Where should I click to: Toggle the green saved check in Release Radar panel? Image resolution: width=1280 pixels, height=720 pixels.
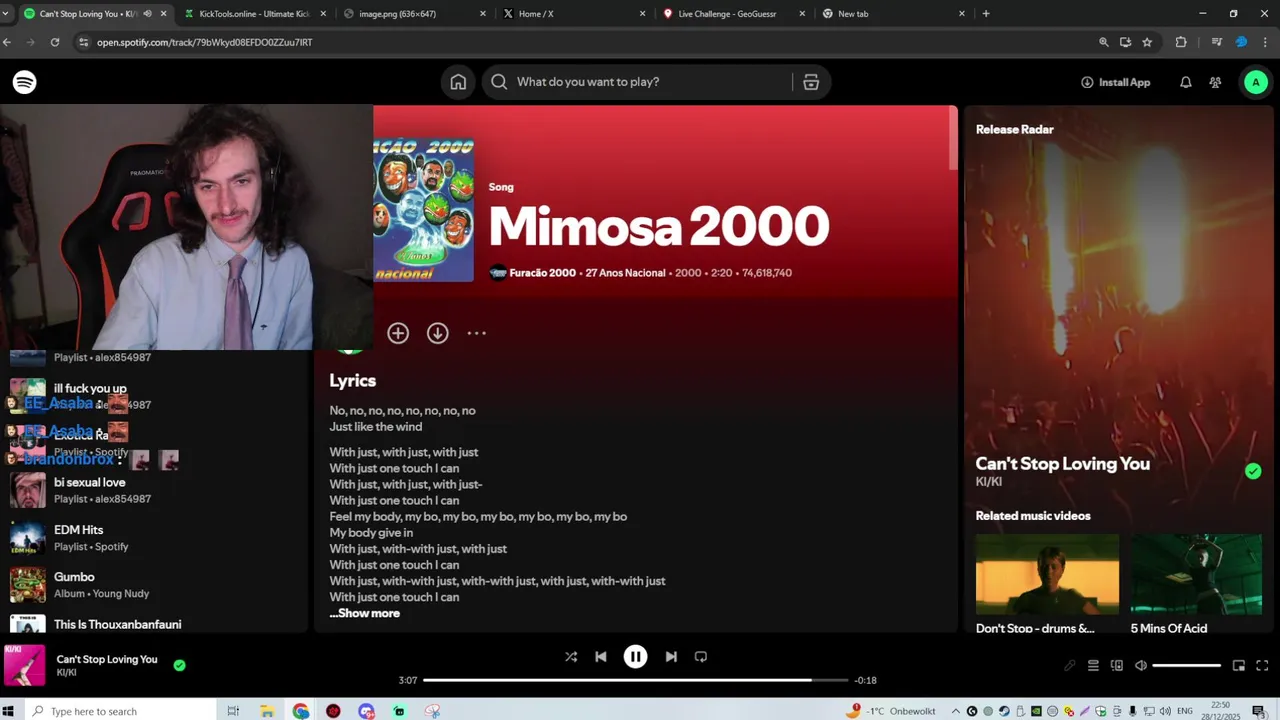[x=1253, y=471]
